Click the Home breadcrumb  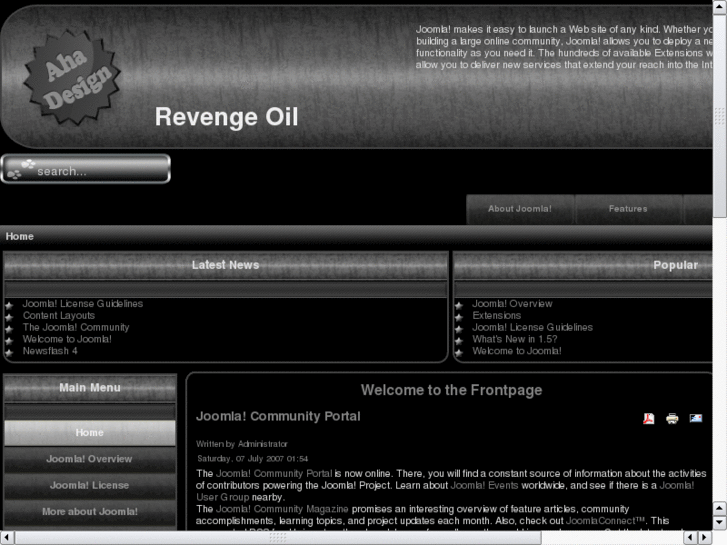pyautogui.click(x=19, y=237)
